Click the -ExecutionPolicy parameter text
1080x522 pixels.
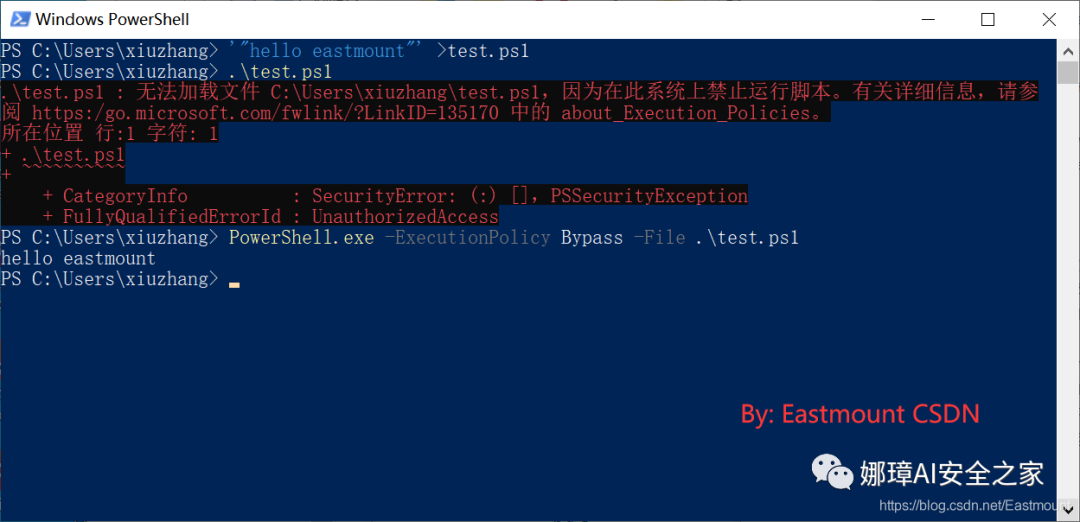tap(468, 238)
